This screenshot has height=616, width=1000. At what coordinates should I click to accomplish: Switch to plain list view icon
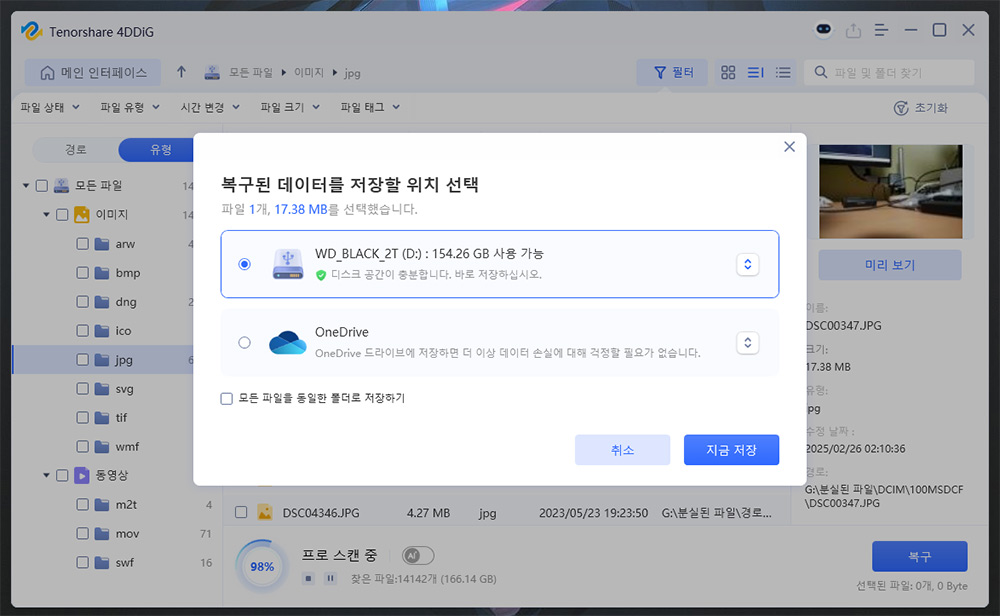pos(783,73)
